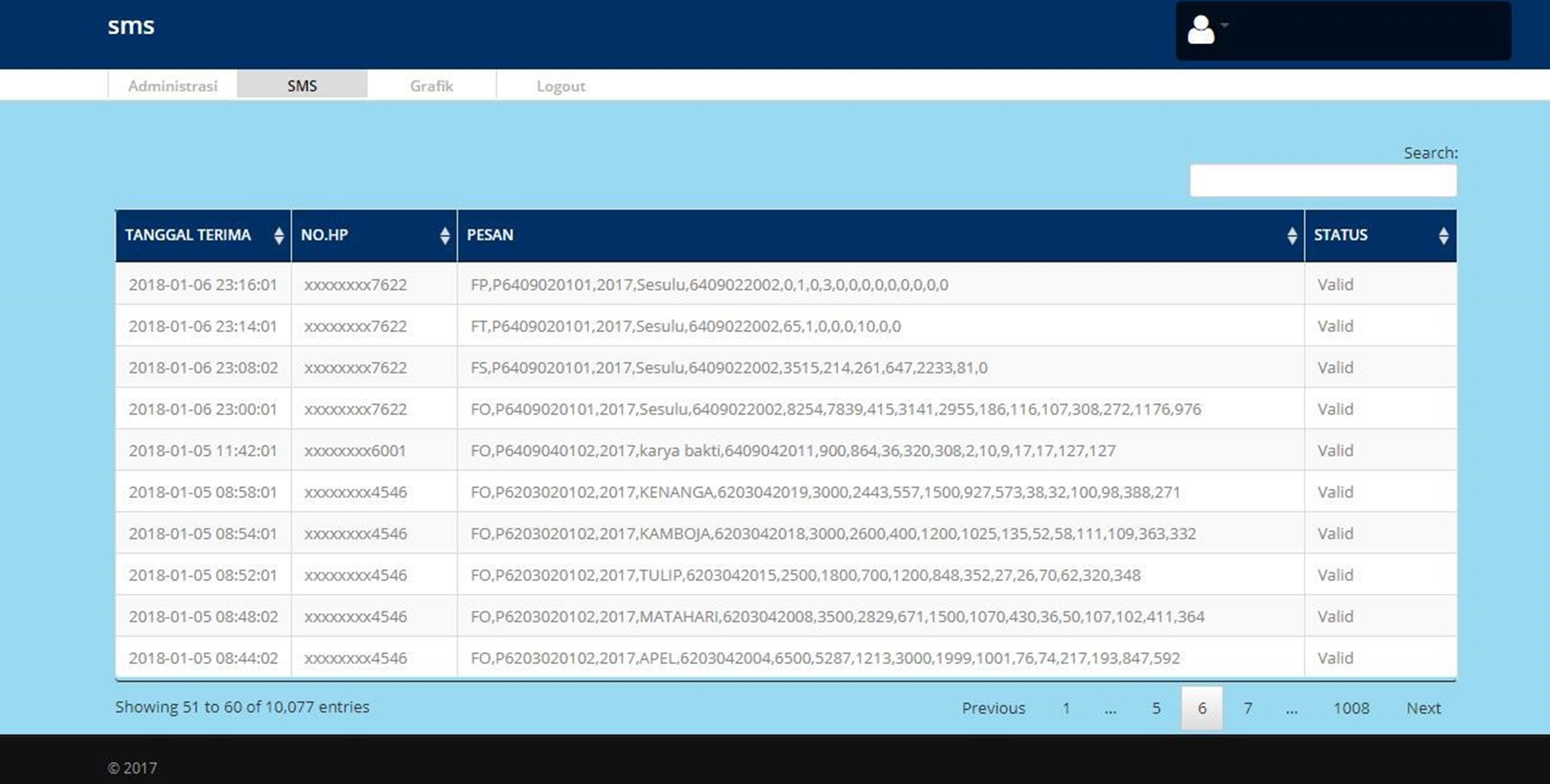Viewport: 1550px width, 784px height.
Task: Select the SMS tab
Action: 302,86
